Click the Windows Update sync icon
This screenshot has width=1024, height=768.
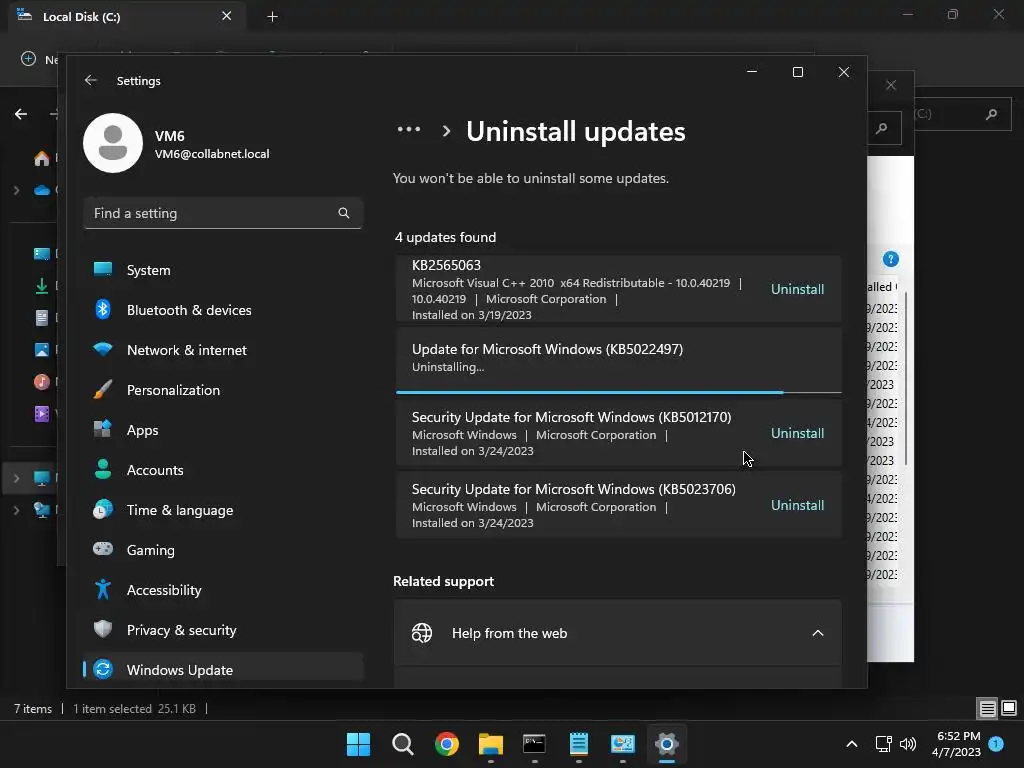click(103, 669)
